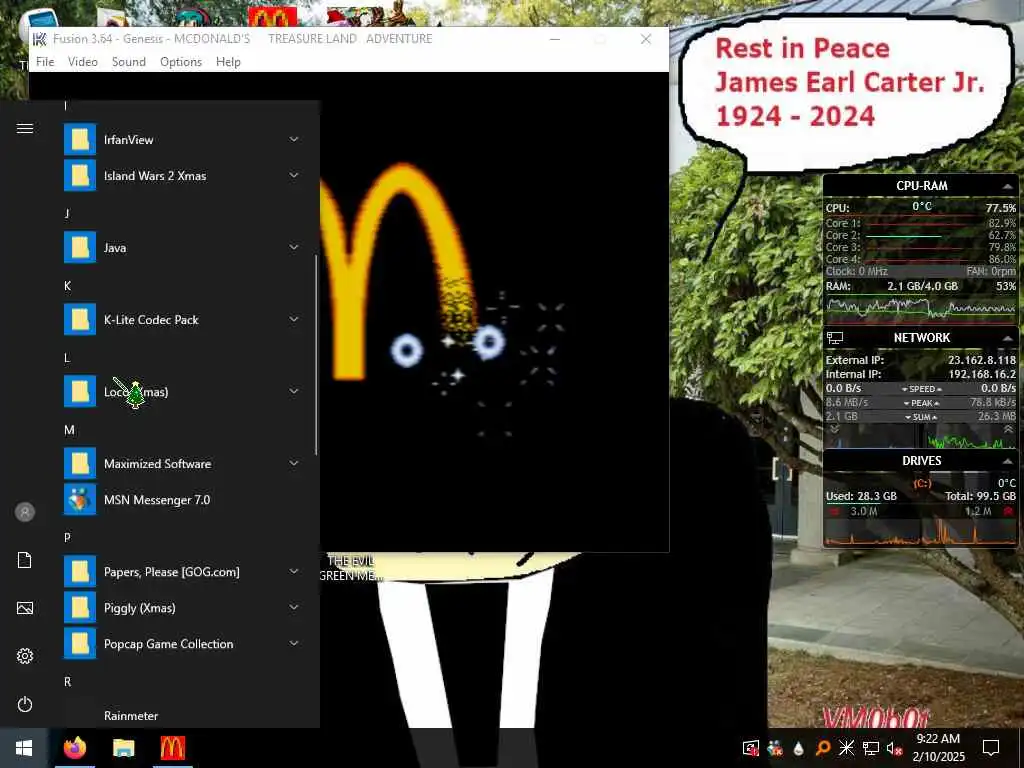Open the Action Center notifications icon

coord(991,748)
